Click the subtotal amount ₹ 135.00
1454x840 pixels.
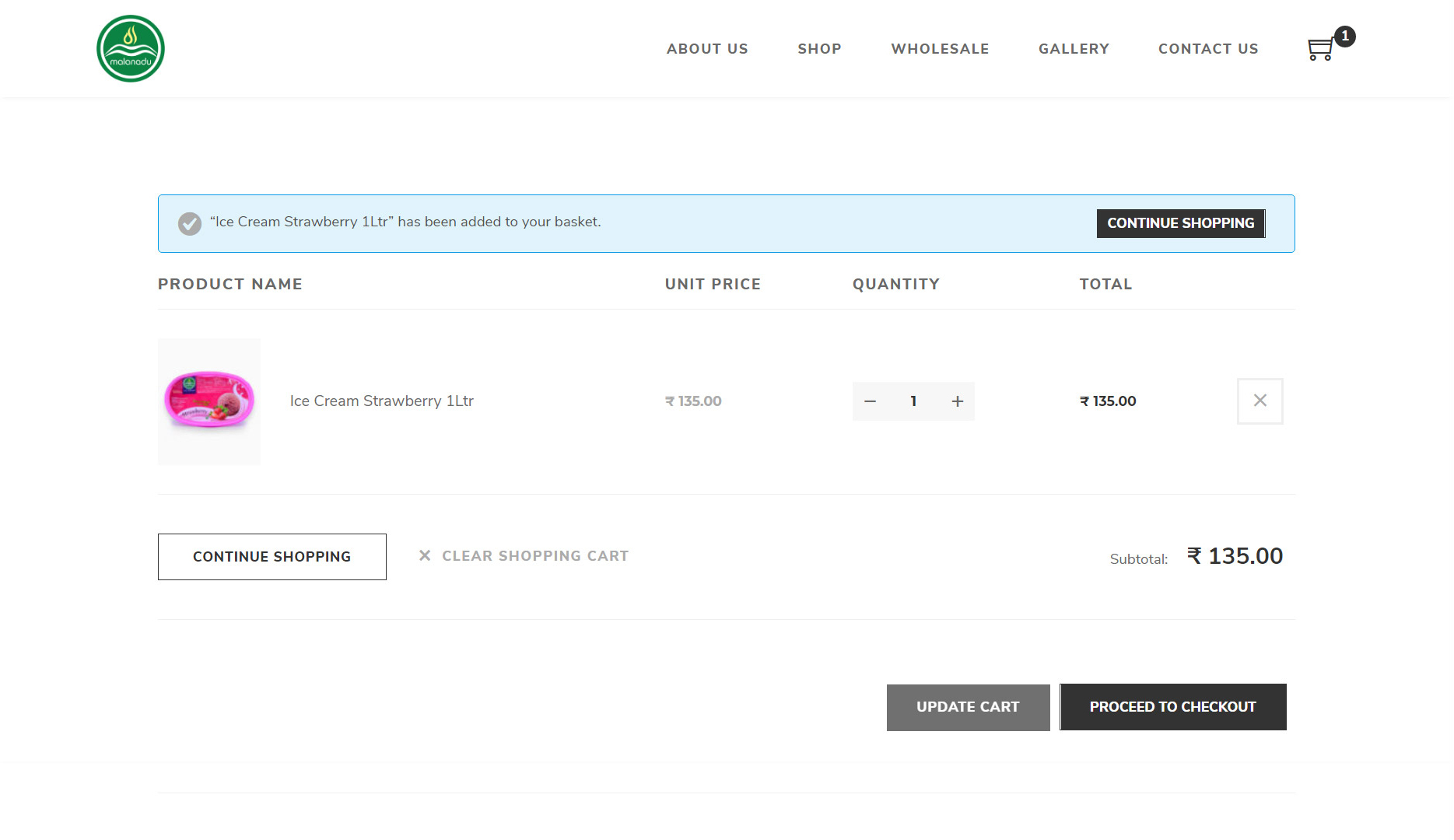pos(1235,556)
